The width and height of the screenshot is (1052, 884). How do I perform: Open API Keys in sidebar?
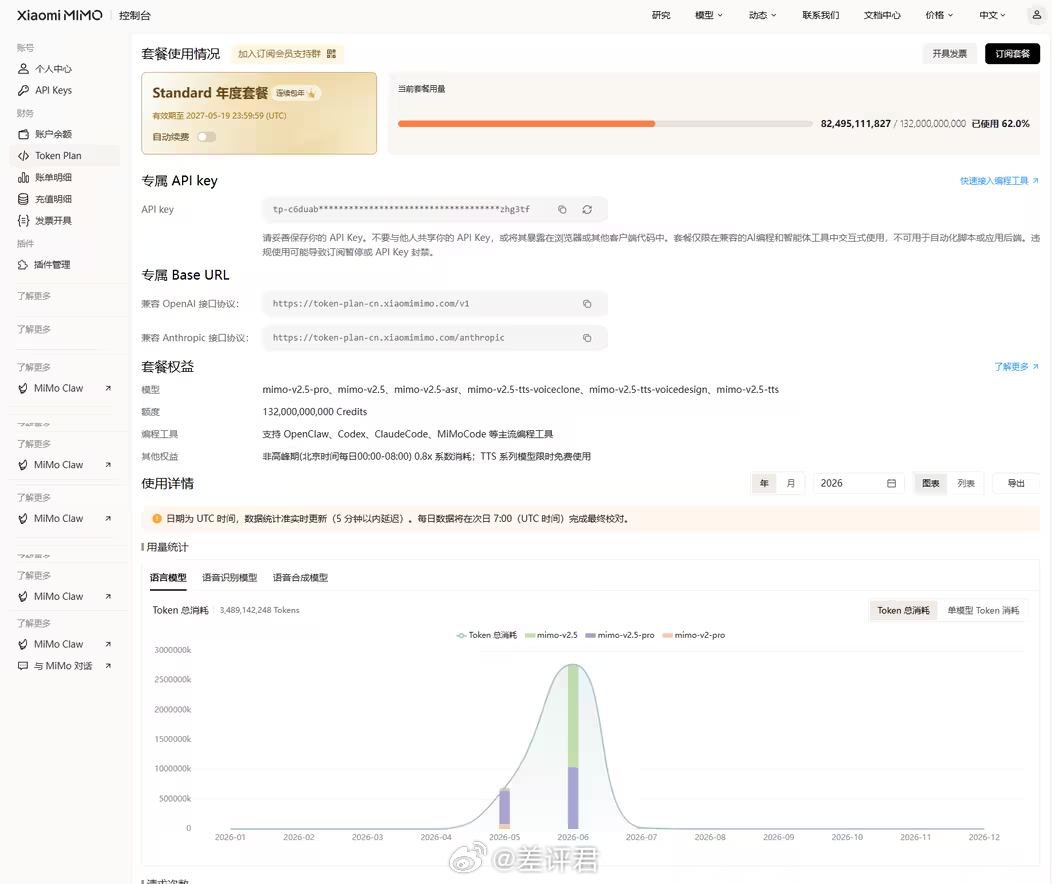coord(53,91)
